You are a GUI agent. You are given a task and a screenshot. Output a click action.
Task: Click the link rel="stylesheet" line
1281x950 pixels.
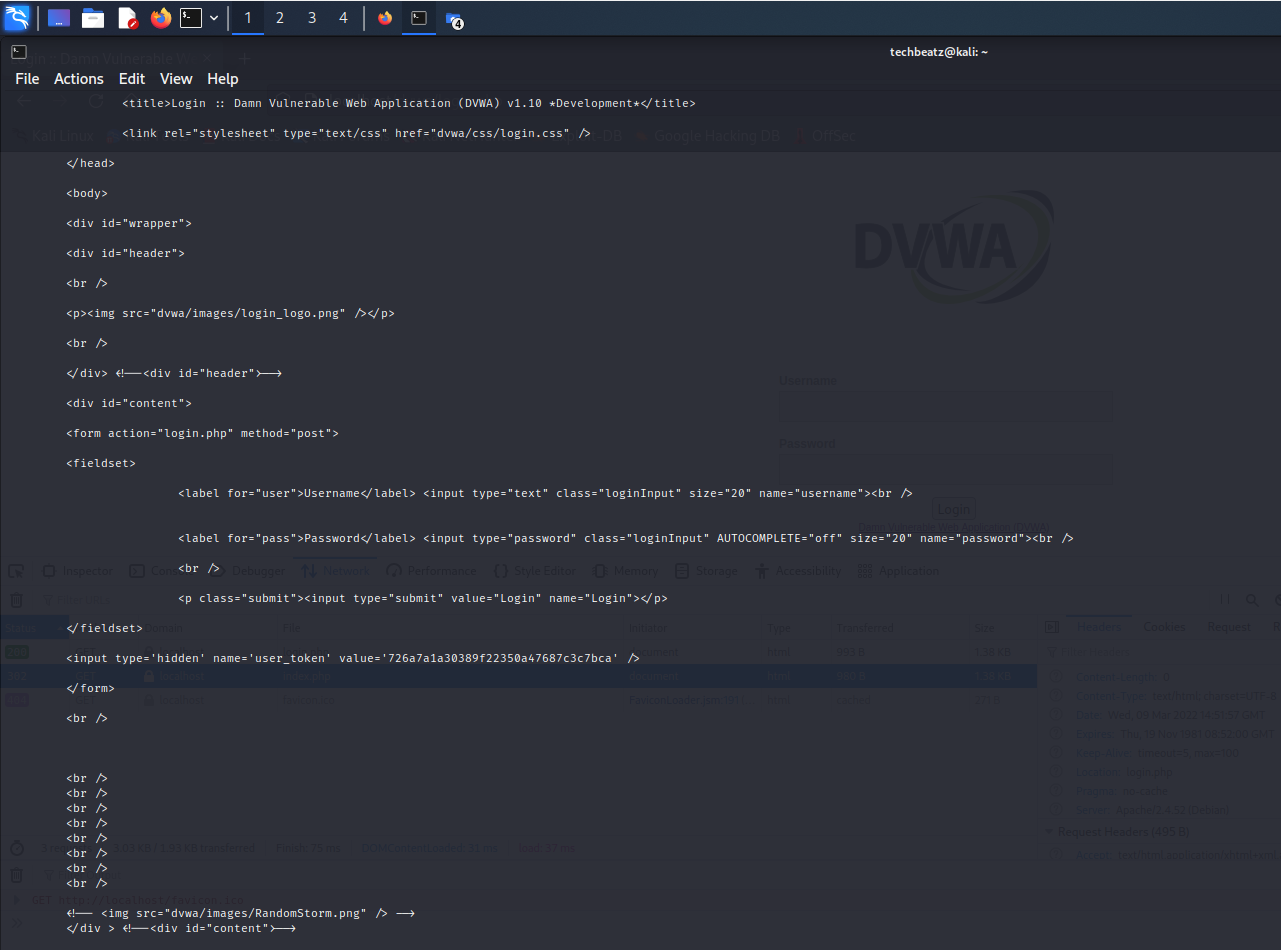point(356,133)
